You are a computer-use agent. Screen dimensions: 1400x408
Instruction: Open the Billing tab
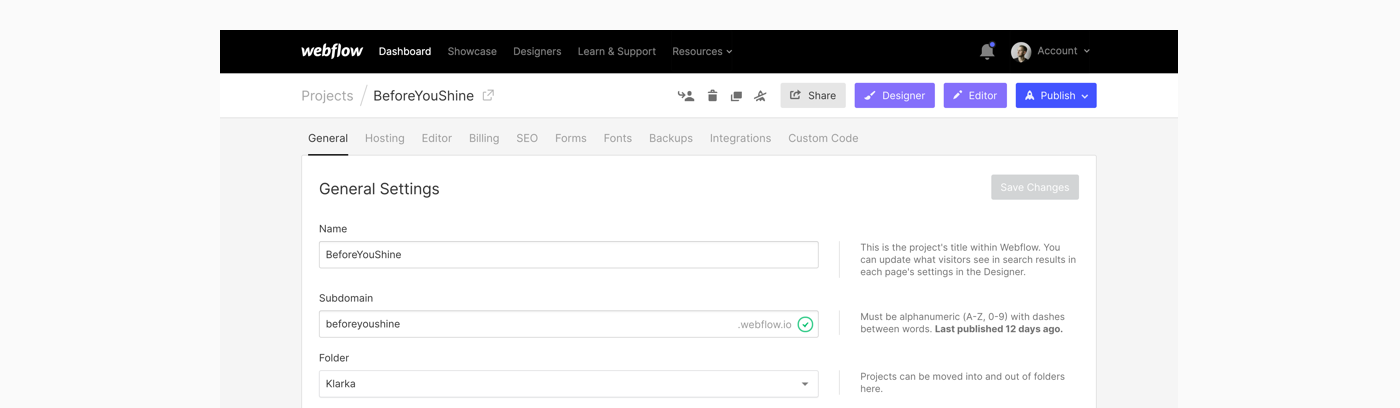[484, 138]
